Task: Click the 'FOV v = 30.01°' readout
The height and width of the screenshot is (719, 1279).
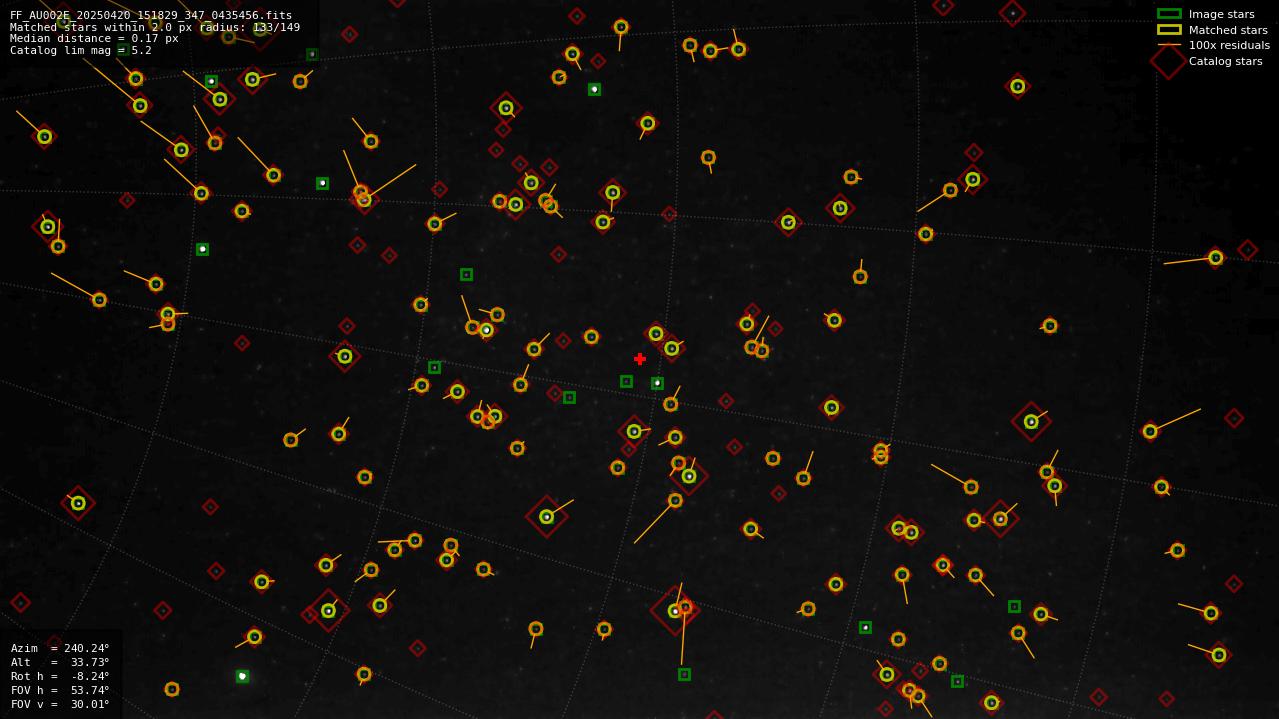Action: (x=60, y=704)
